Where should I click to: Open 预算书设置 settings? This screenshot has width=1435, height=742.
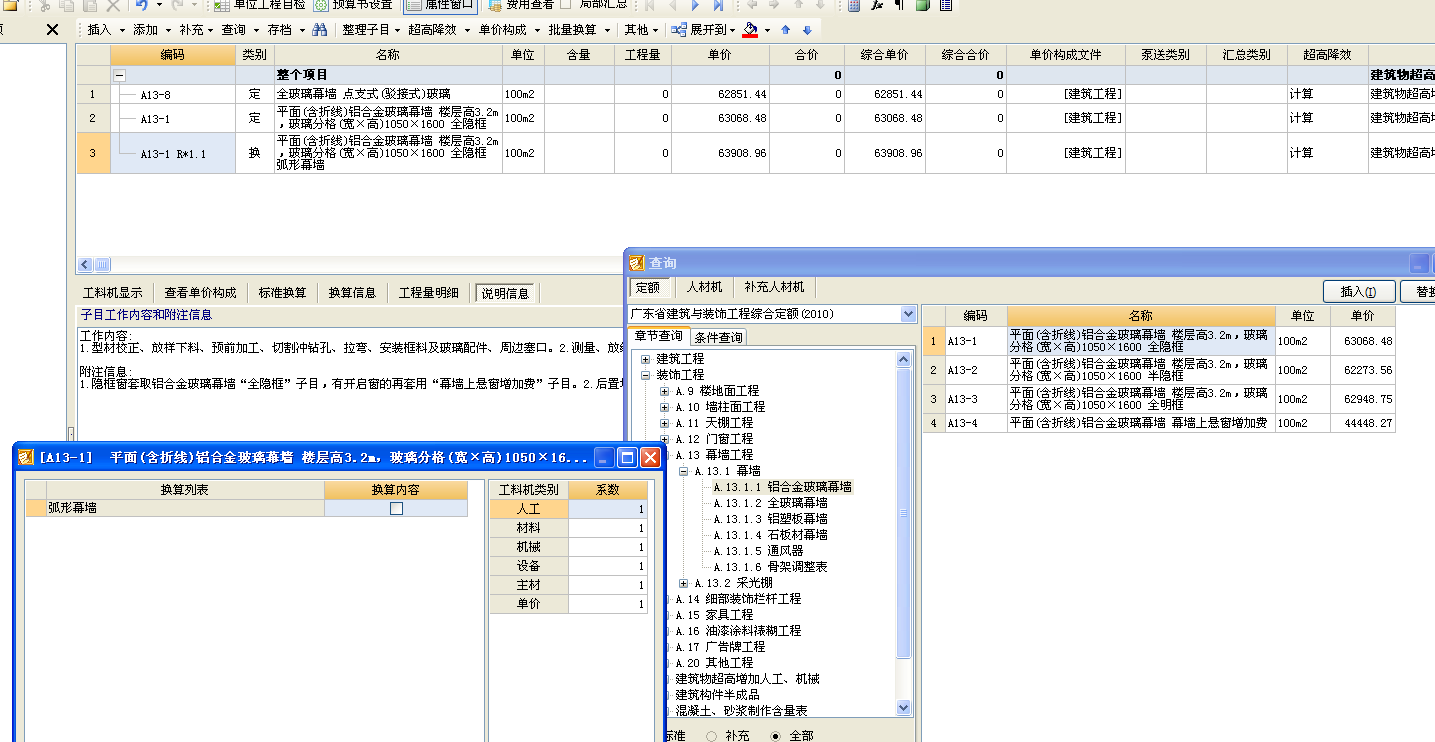(x=353, y=5)
